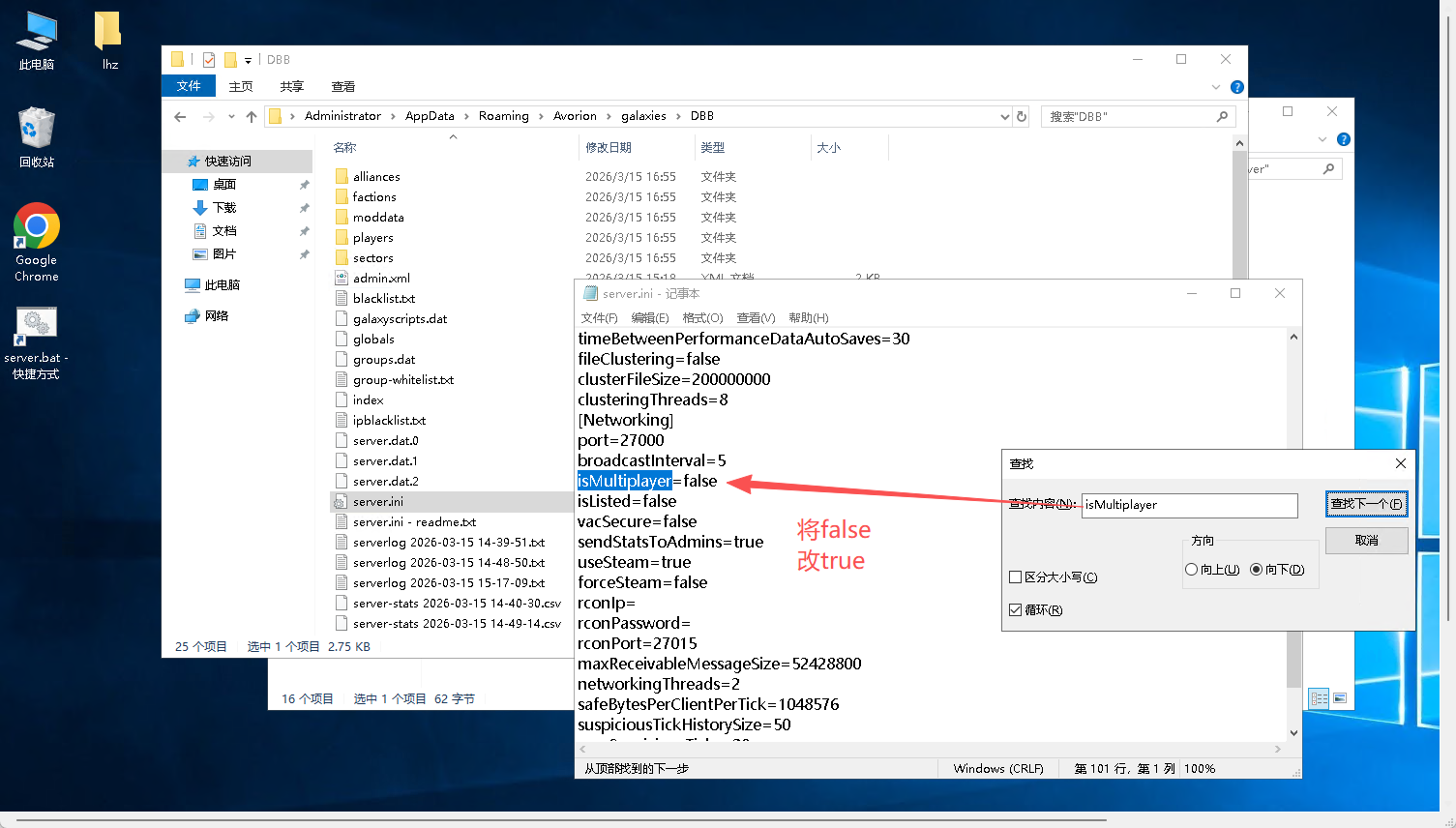This screenshot has width=1456, height=828.
Task: Click the up-one-level arrow in Explorer
Action: (x=252, y=117)
